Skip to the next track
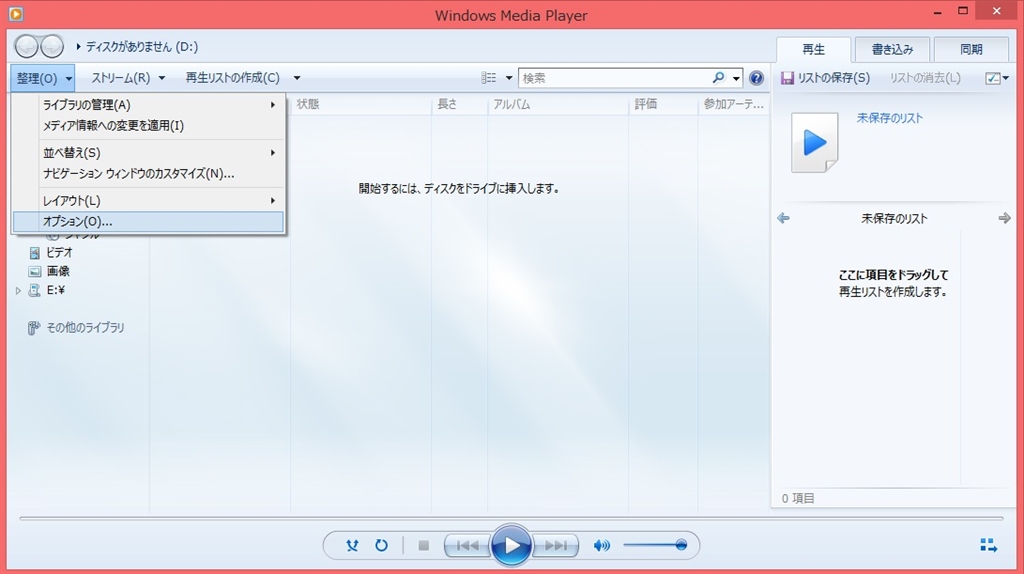 [556, 545]
